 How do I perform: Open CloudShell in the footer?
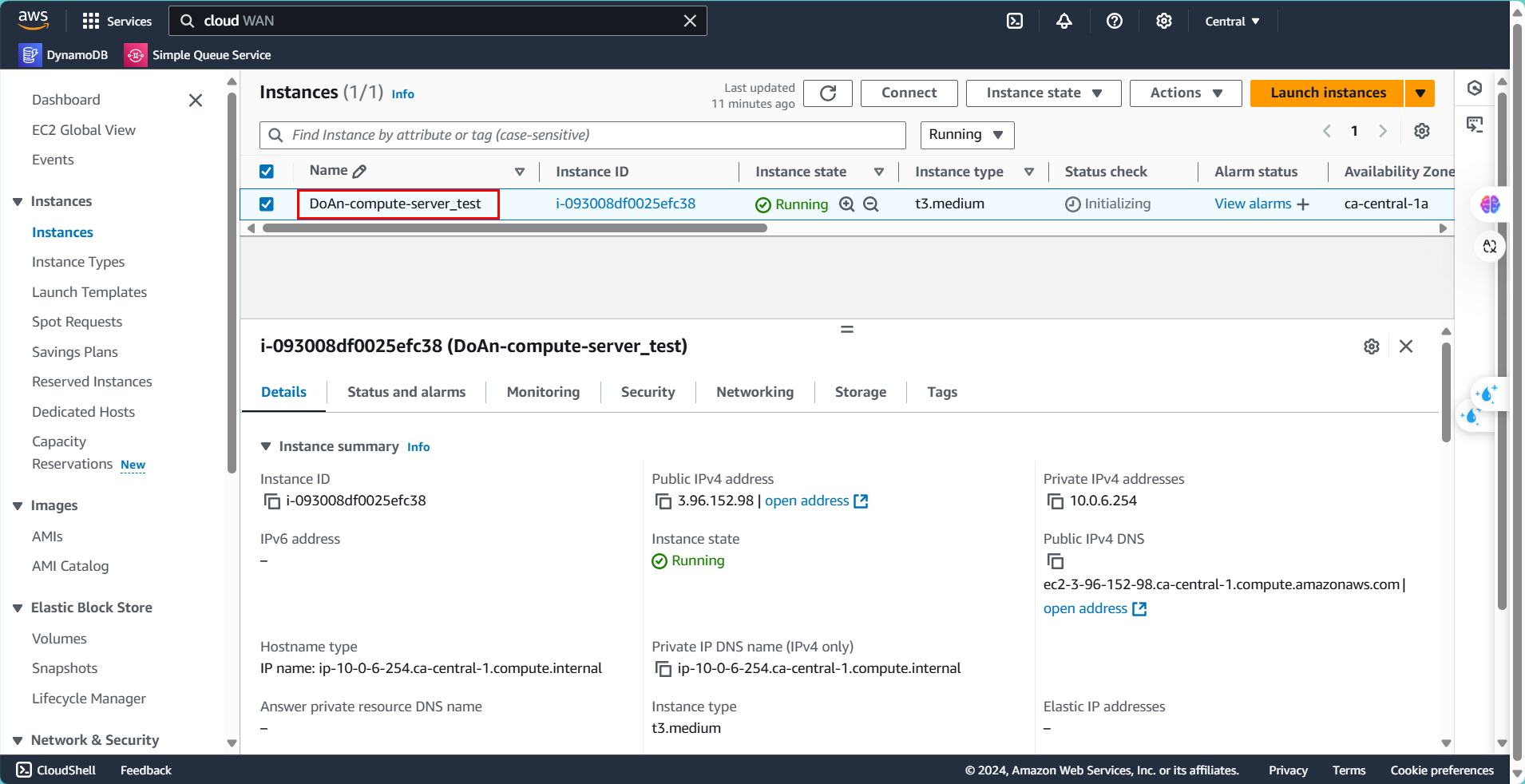click(56, 770)
